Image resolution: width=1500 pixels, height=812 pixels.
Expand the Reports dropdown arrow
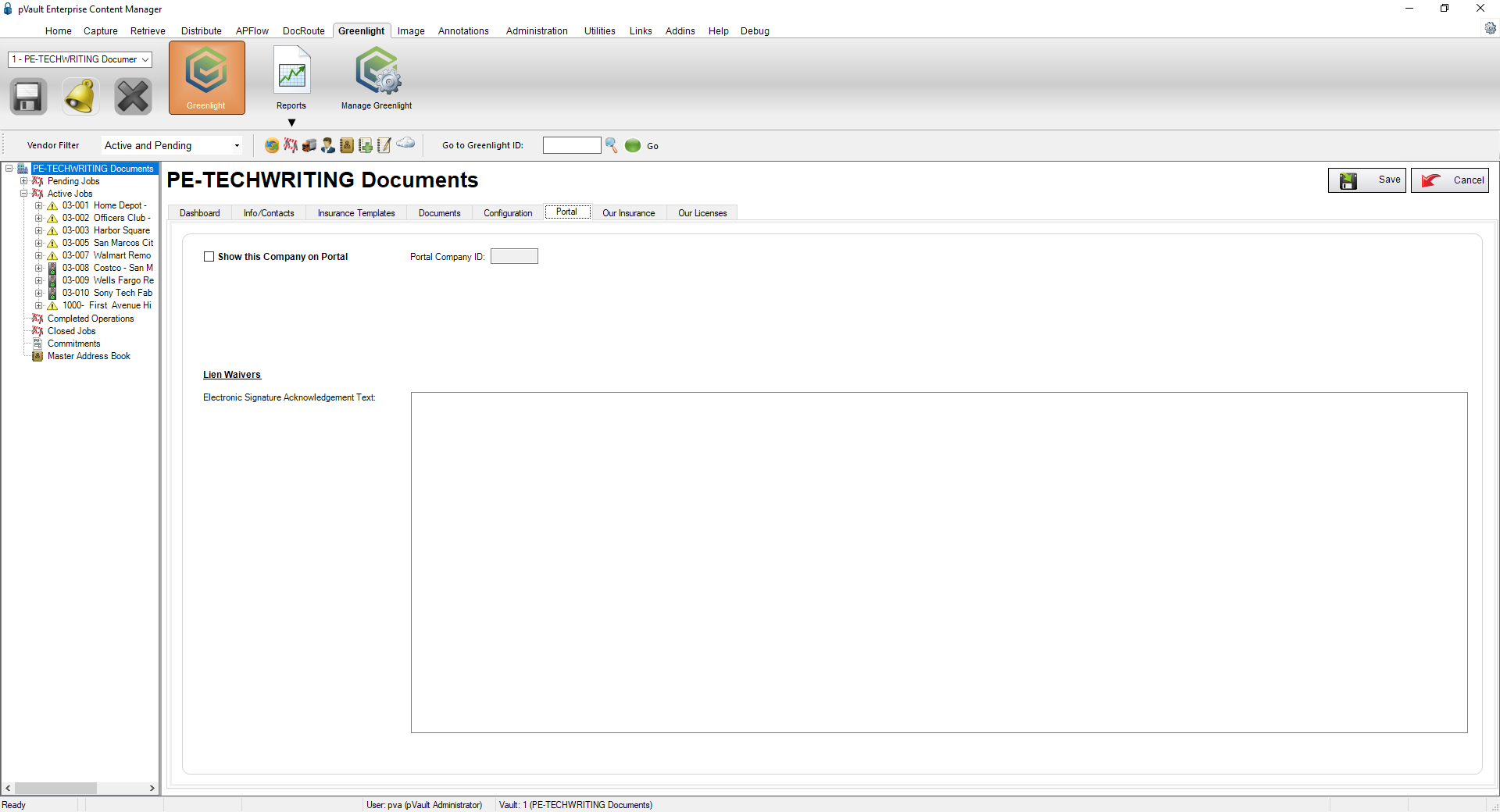[x=291, y=123]
